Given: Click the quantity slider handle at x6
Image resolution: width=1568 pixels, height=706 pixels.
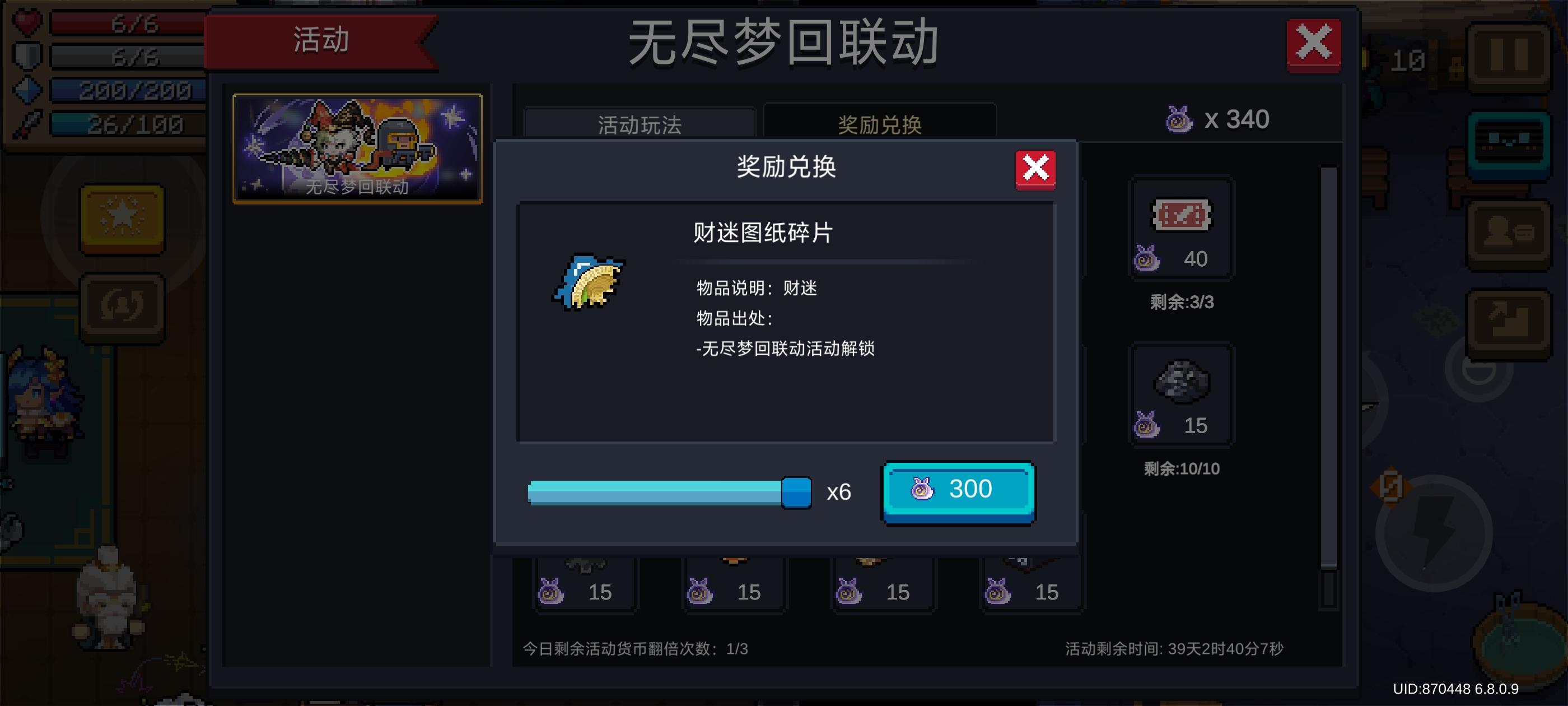Looking at the screenshot, I should pos(796,492).
